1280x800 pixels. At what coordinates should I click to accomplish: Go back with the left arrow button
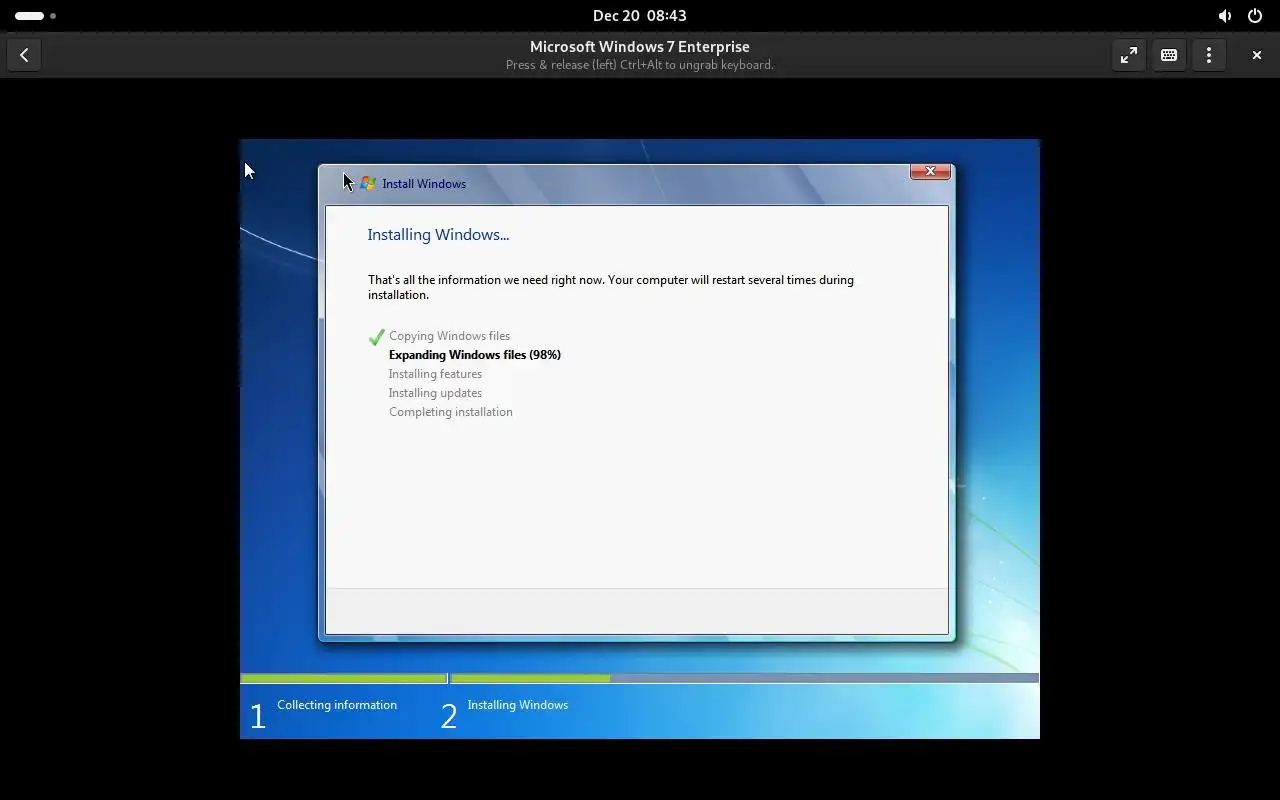24,55
